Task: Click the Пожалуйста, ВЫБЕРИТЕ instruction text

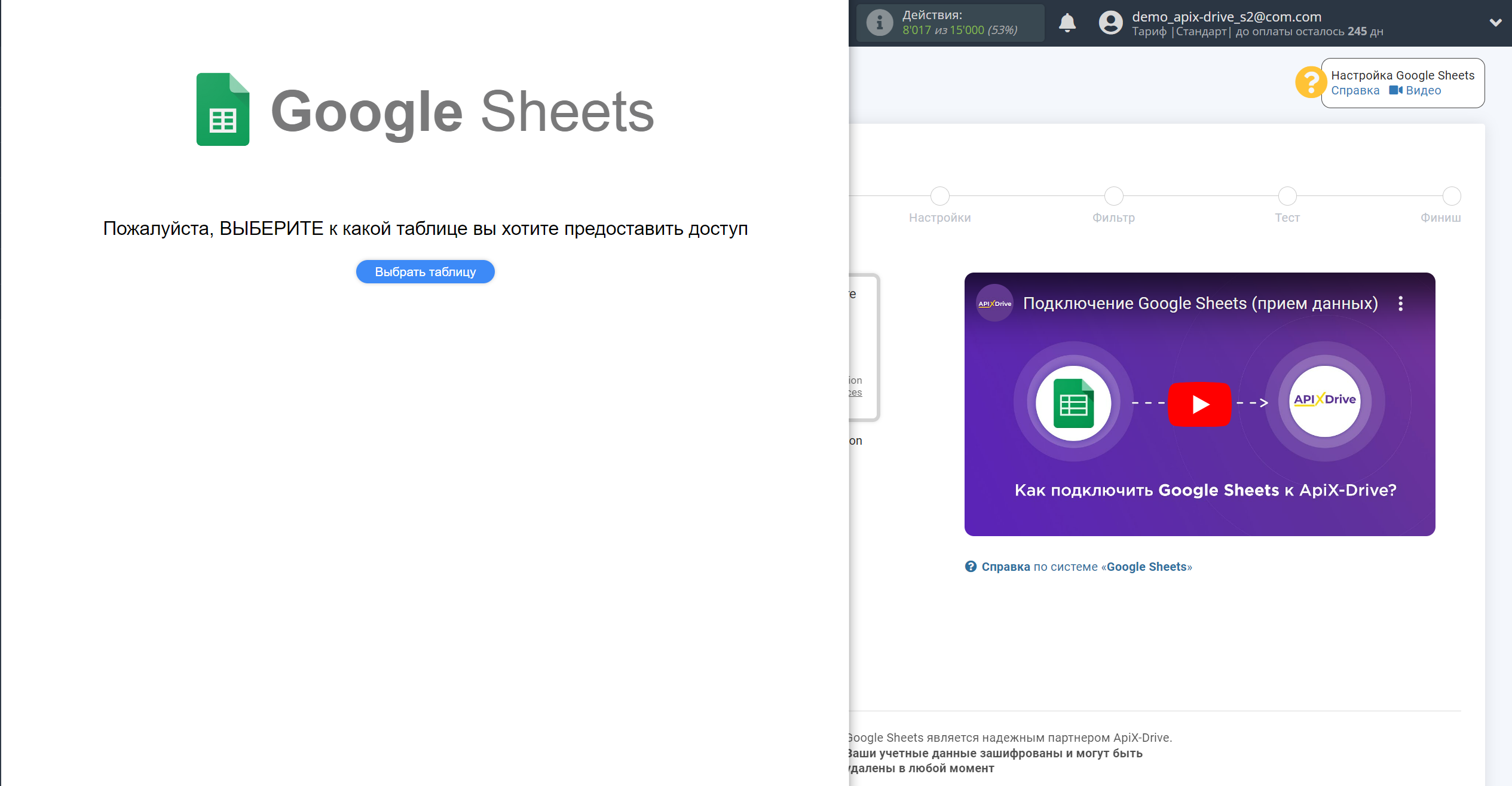Action: coord(425,229)
